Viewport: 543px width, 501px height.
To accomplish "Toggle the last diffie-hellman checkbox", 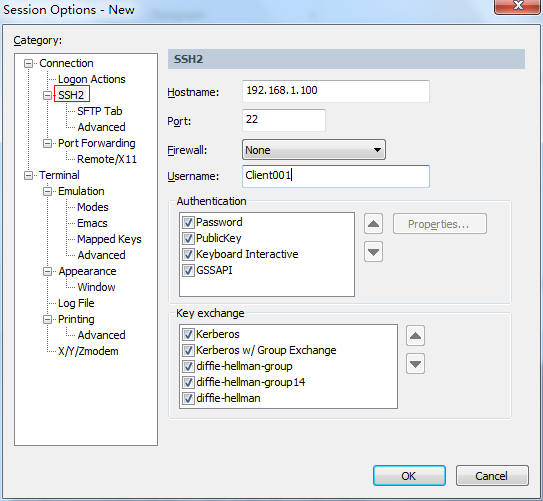I will tap(188, 399).
